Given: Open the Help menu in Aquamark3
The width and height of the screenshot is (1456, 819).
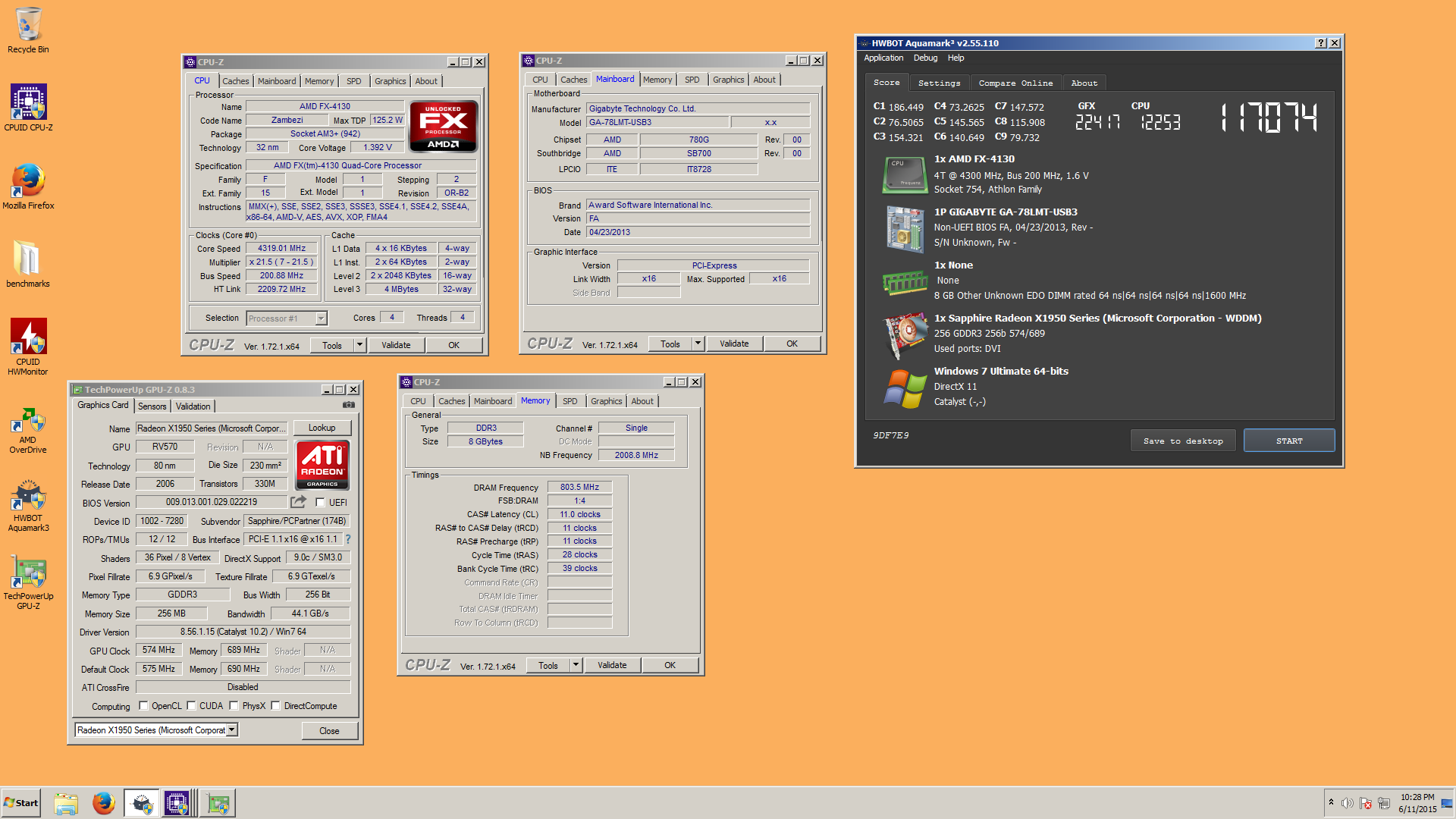Looking at the screenshot, I should (x=955, y=58).
